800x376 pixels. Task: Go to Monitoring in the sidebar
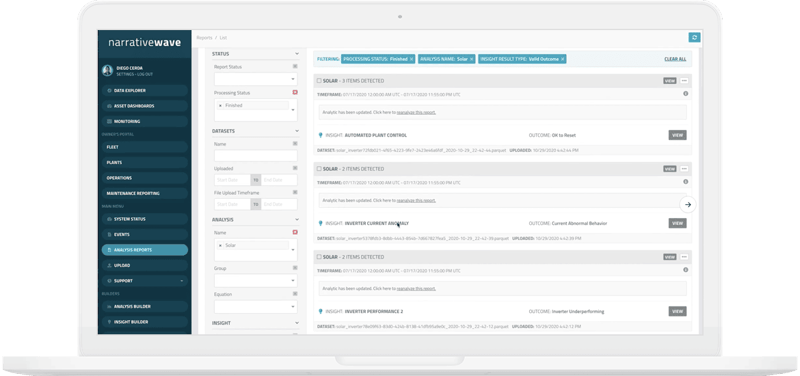click(145, 121)
